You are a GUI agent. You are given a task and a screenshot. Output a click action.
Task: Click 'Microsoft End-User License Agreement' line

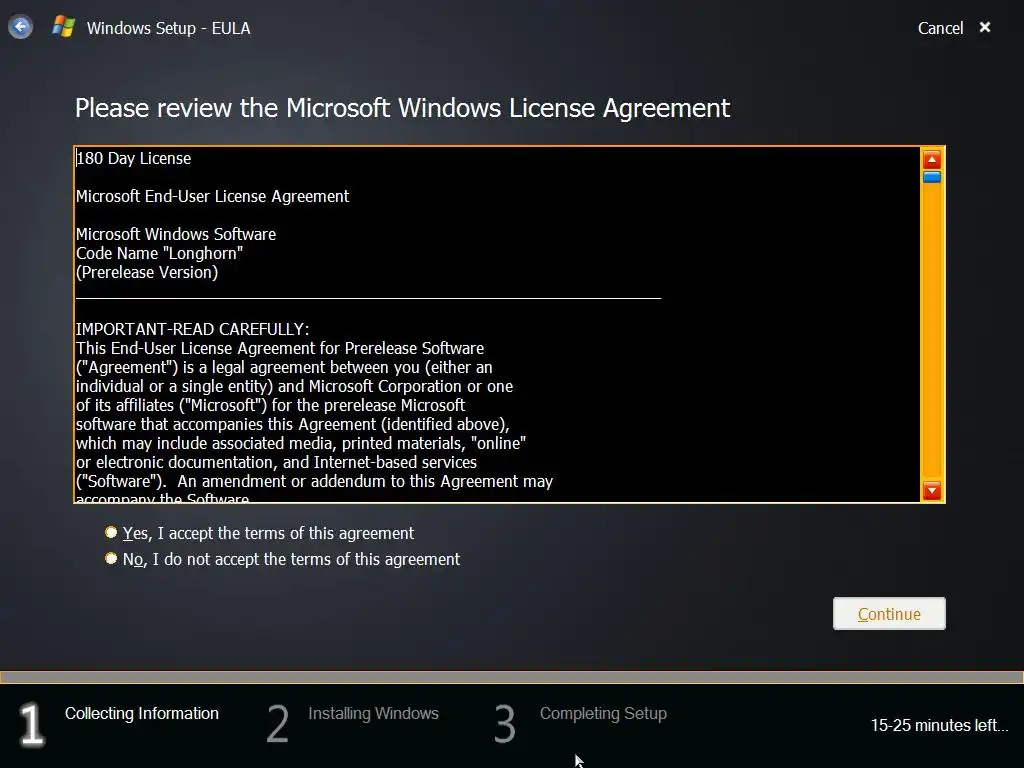[x=212, y=196]
